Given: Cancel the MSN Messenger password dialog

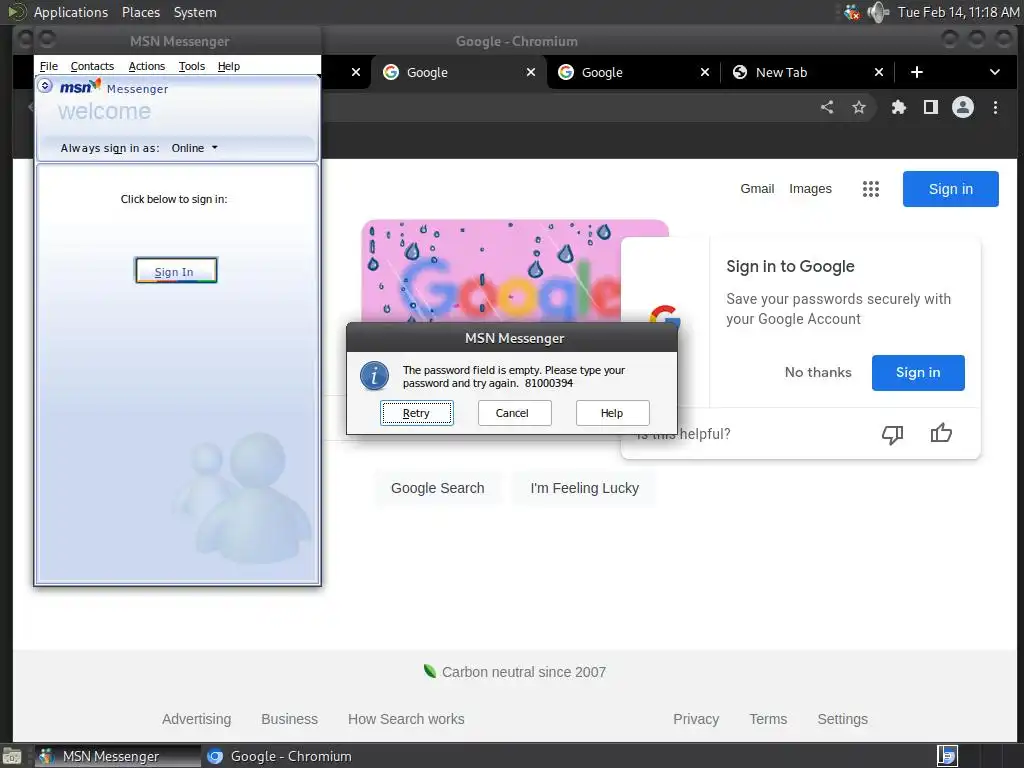Looking at the screenshot, I should tap(515, 413).
